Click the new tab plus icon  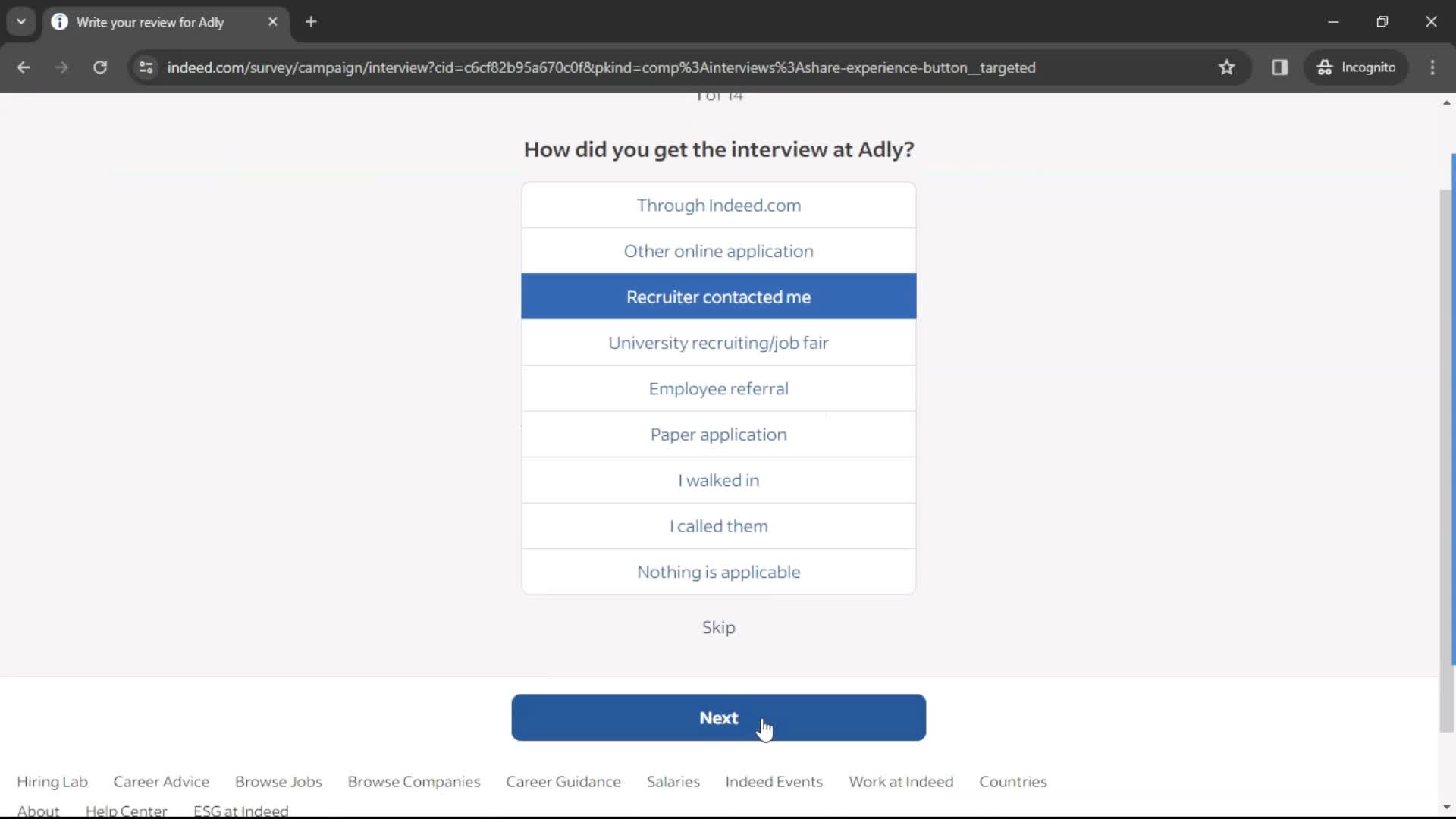311,22
